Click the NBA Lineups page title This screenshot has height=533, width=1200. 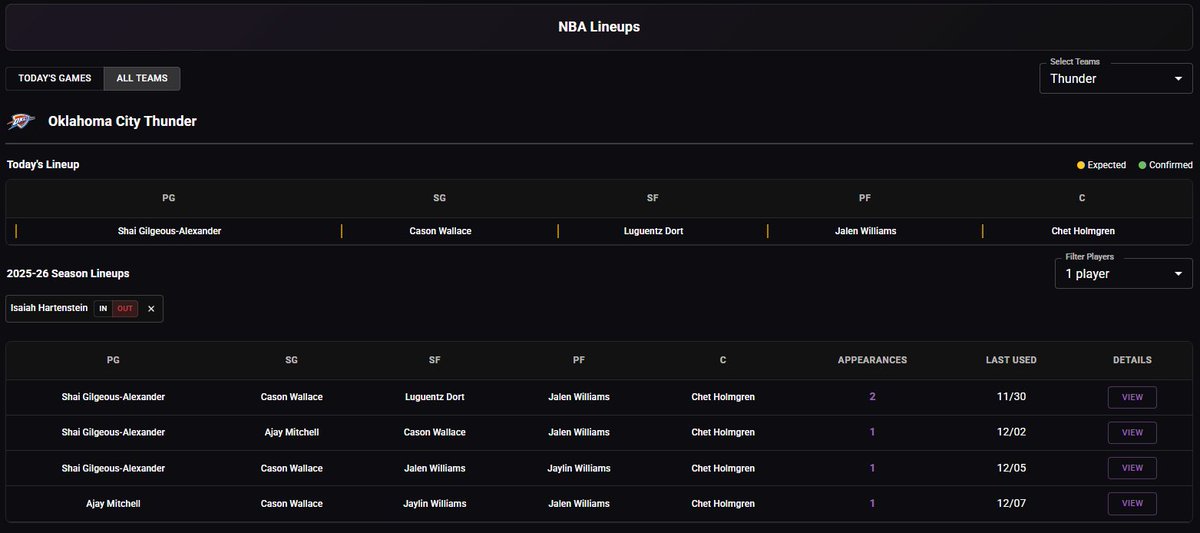(599, 27)
